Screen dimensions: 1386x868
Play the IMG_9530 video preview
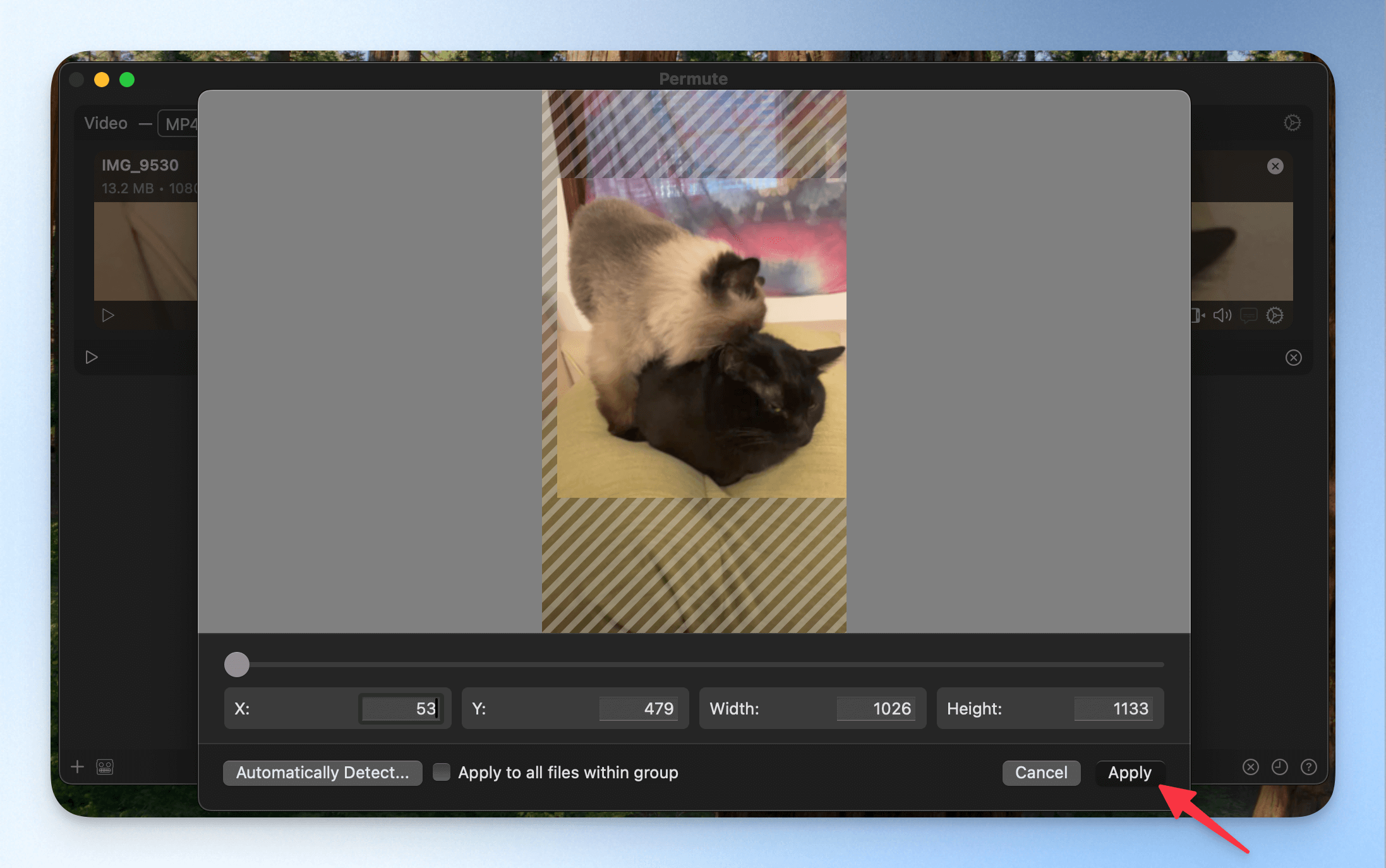[x=108, y=315]
